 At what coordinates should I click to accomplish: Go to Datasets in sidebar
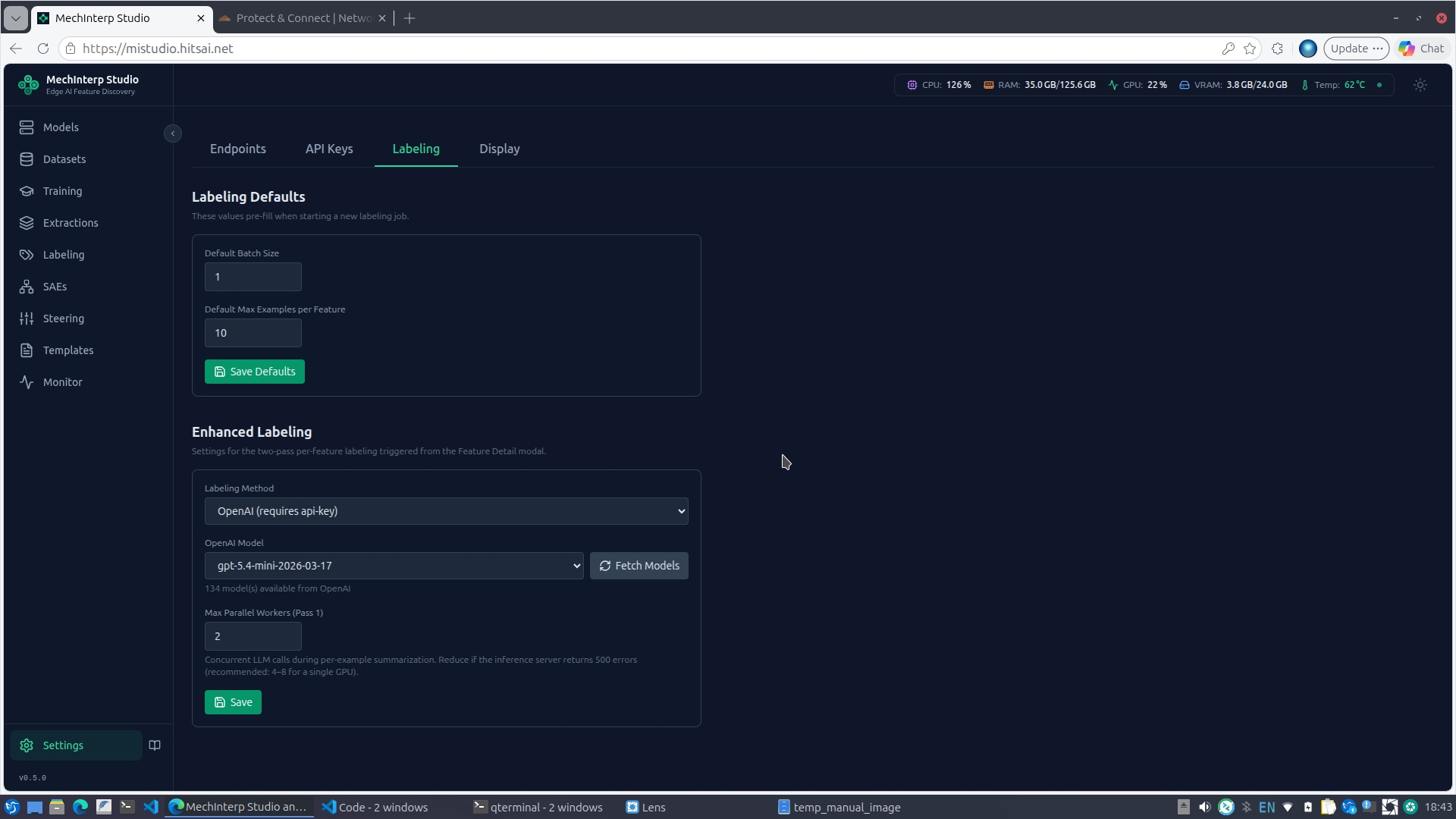pyautogui.click(x=64, y=159)
